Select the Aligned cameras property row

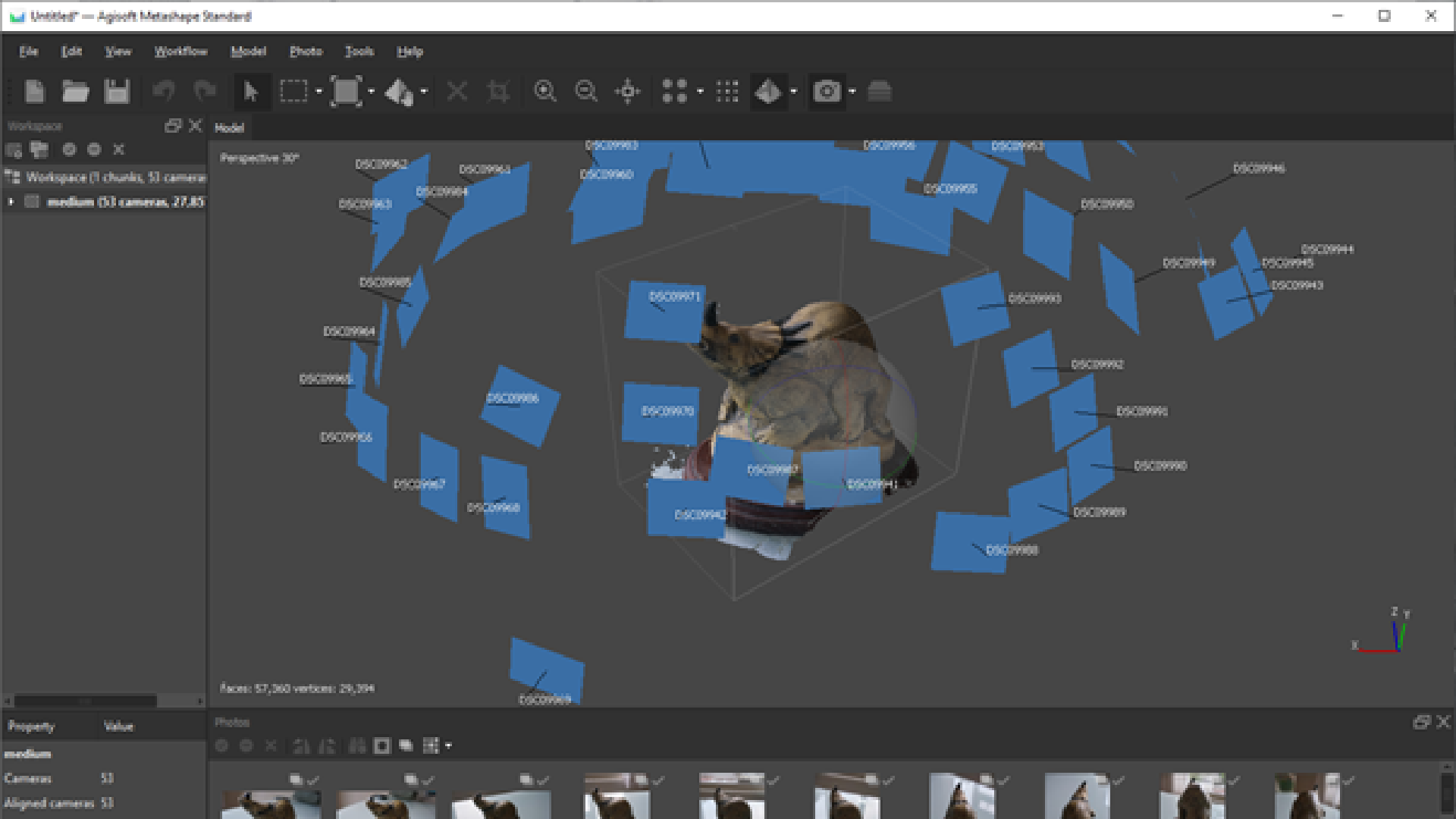[x=104, y=803]
